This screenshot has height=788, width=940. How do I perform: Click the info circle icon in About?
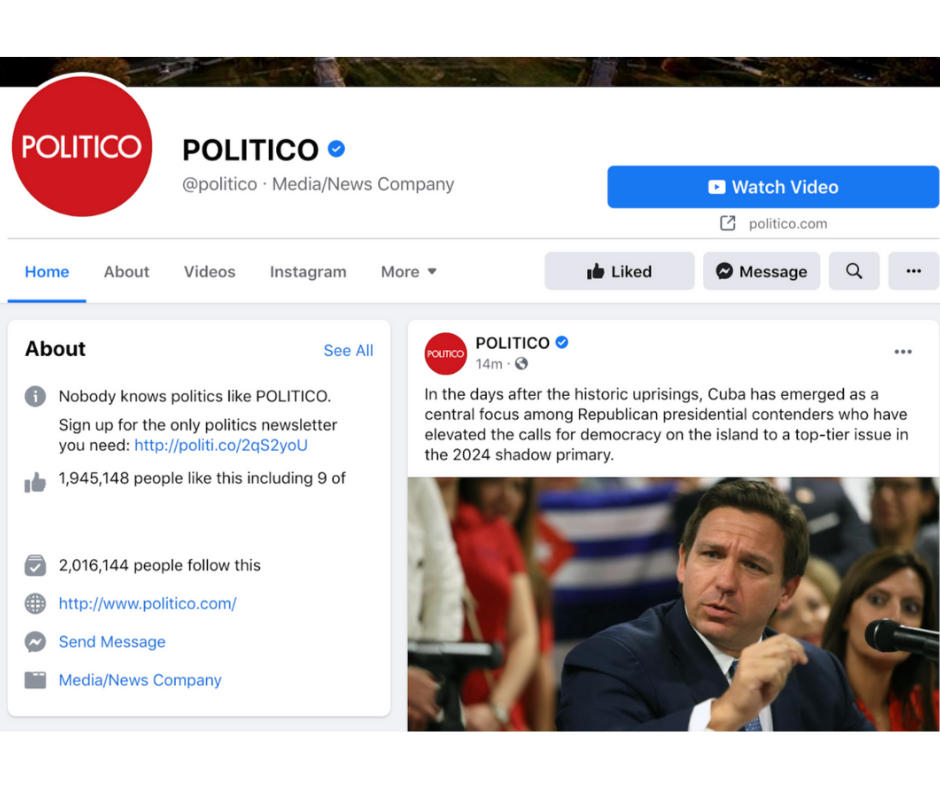[x=35, y=396]
